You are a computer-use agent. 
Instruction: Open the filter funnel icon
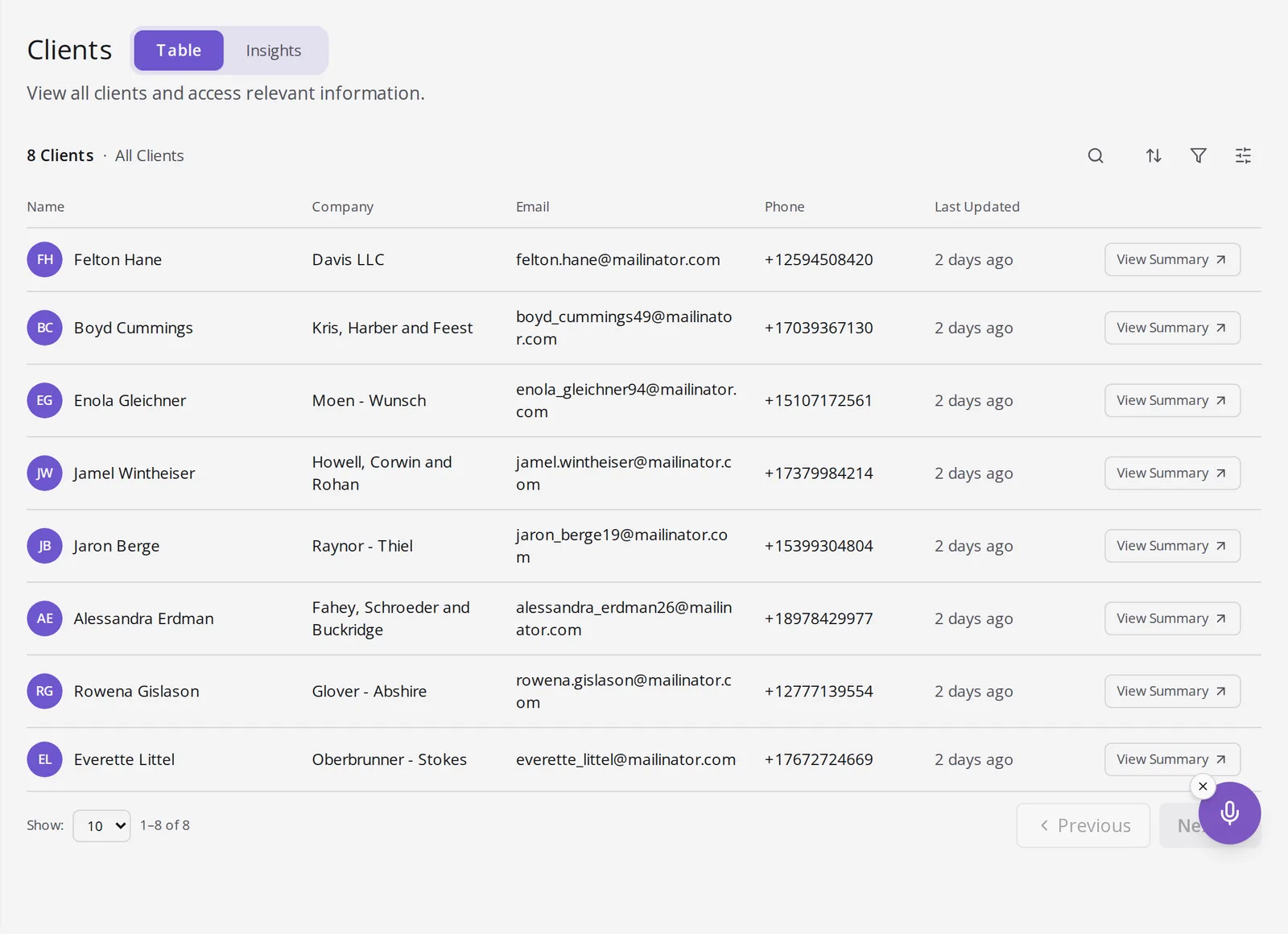click(x=1199, y=155)
